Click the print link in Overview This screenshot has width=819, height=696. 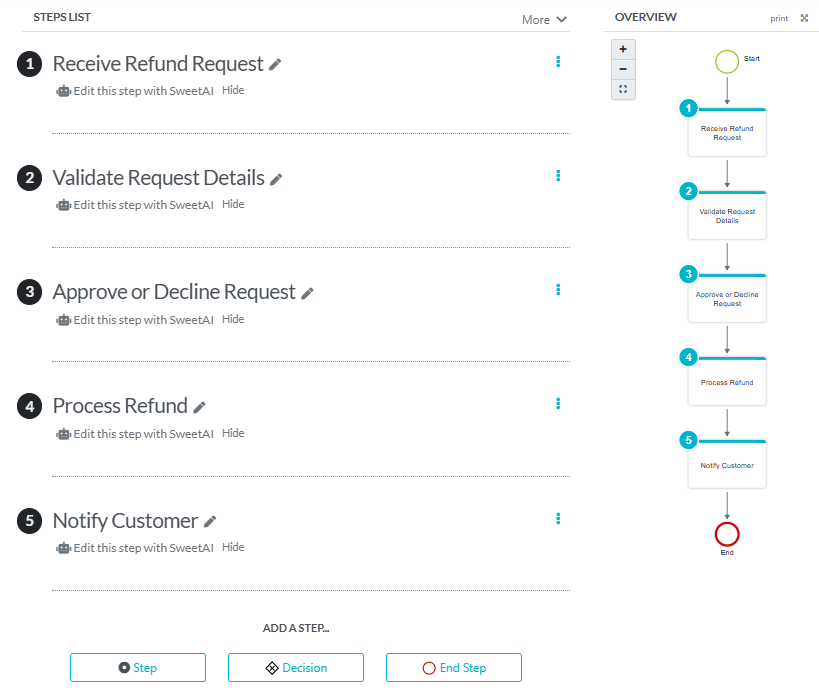[779, 18]
